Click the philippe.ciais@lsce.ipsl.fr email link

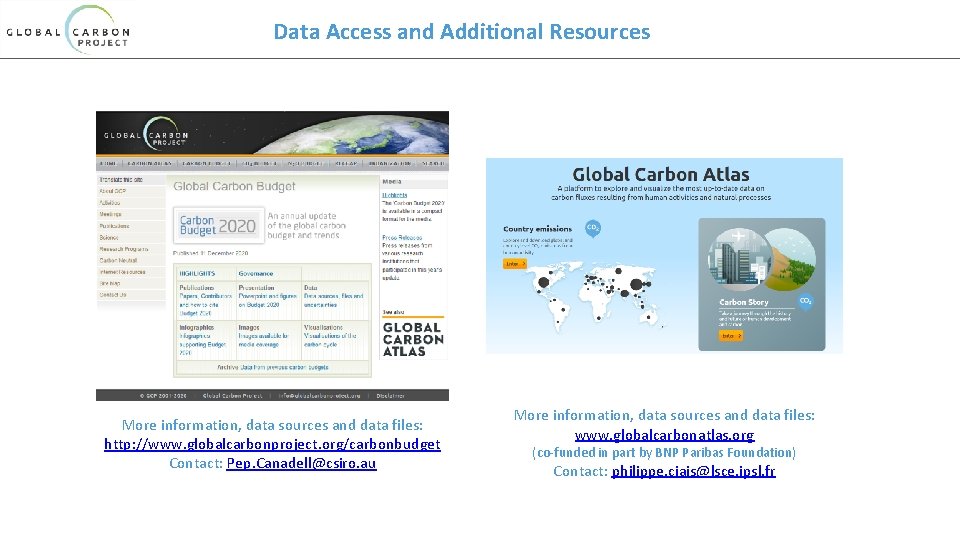pyautogui.click(x=693, y=471)
